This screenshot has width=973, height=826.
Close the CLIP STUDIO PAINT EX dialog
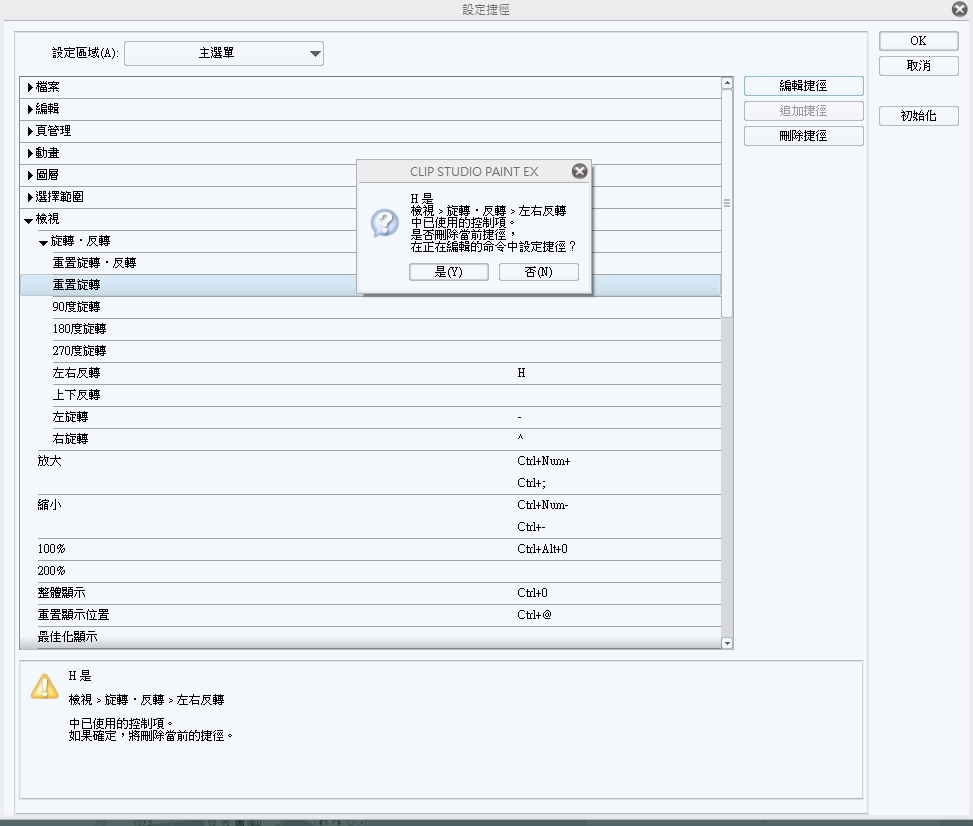(580, 171)
